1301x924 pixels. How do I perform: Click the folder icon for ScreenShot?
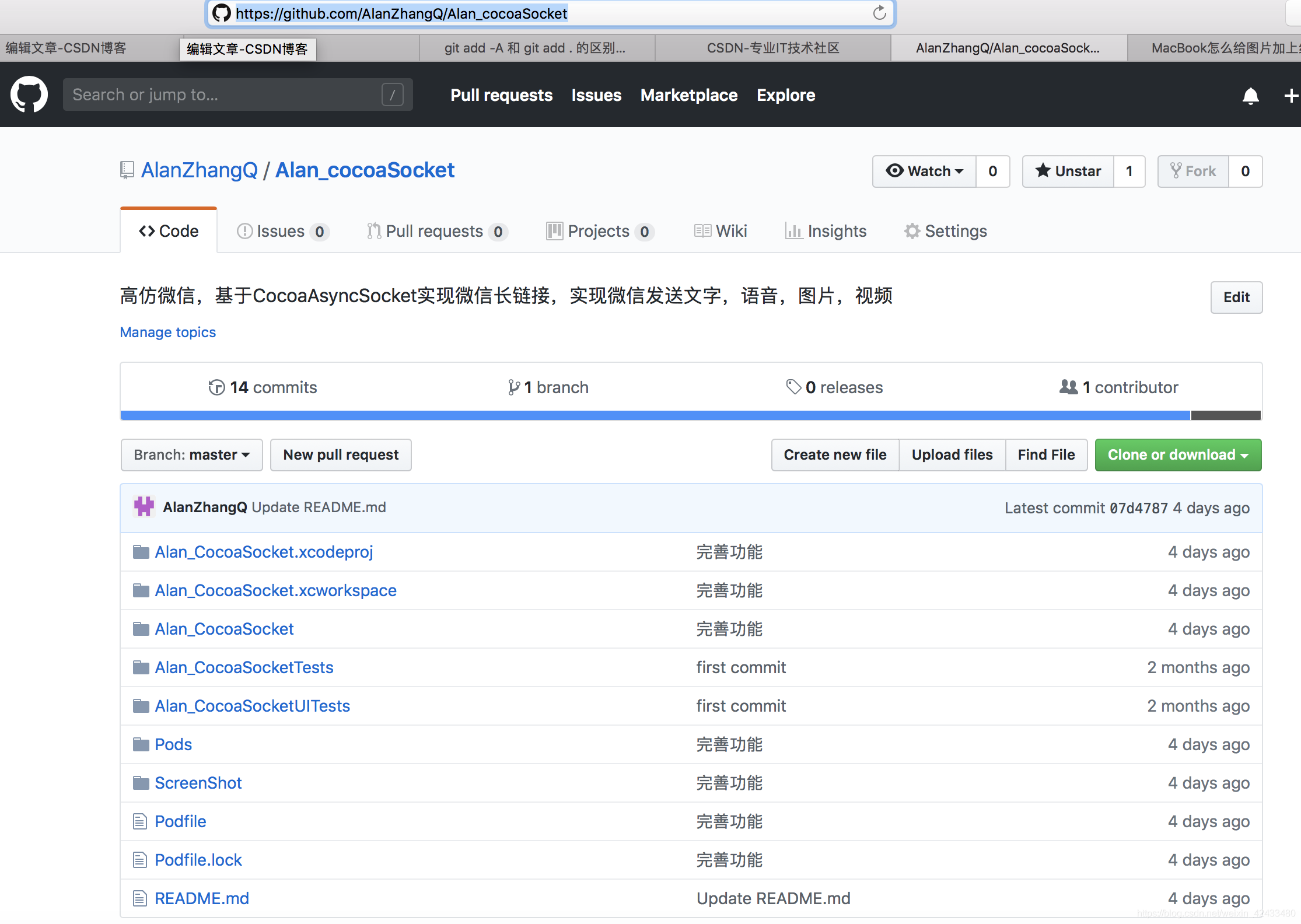tap(141, 783)
